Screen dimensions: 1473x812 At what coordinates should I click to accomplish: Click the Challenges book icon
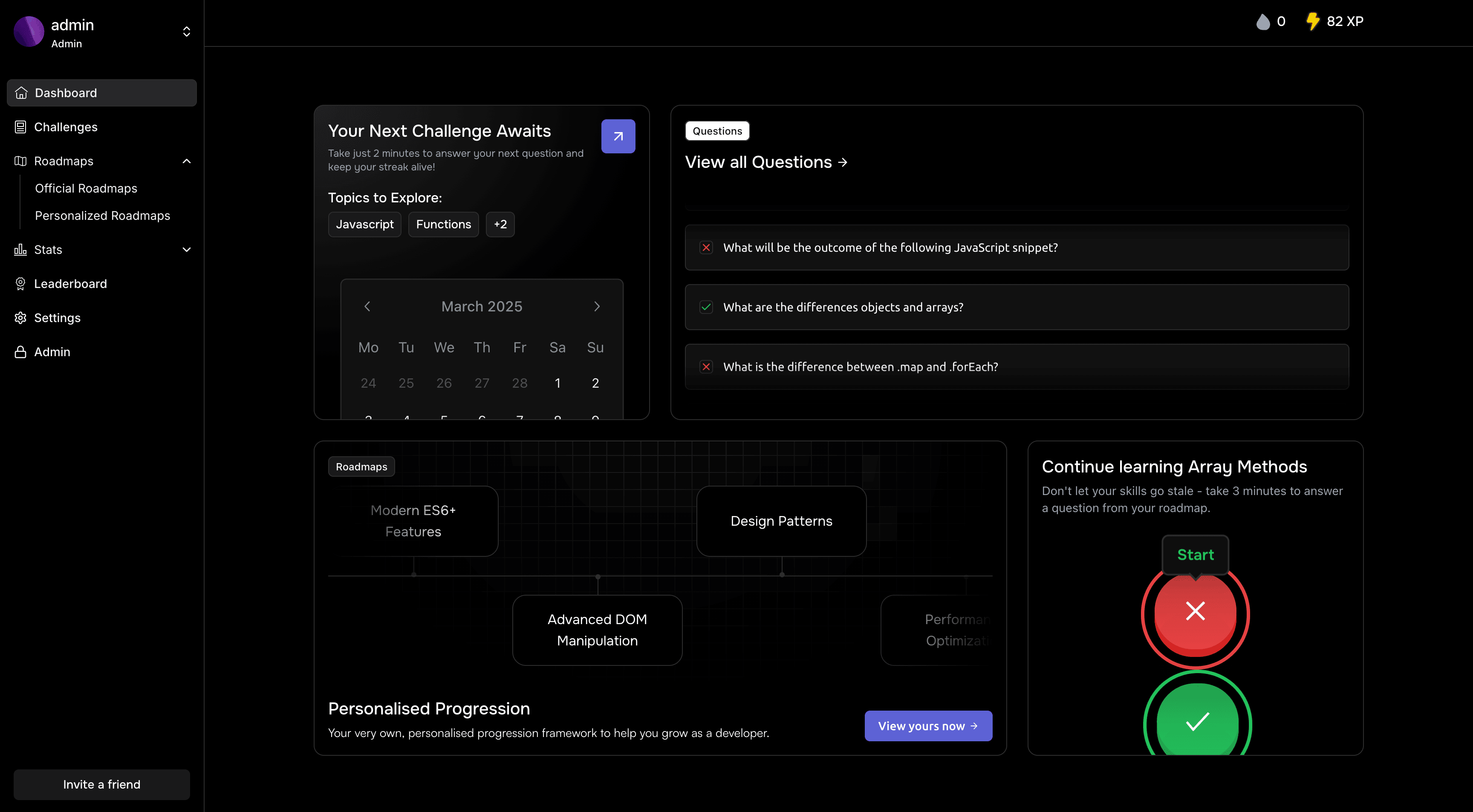(21, 127)
